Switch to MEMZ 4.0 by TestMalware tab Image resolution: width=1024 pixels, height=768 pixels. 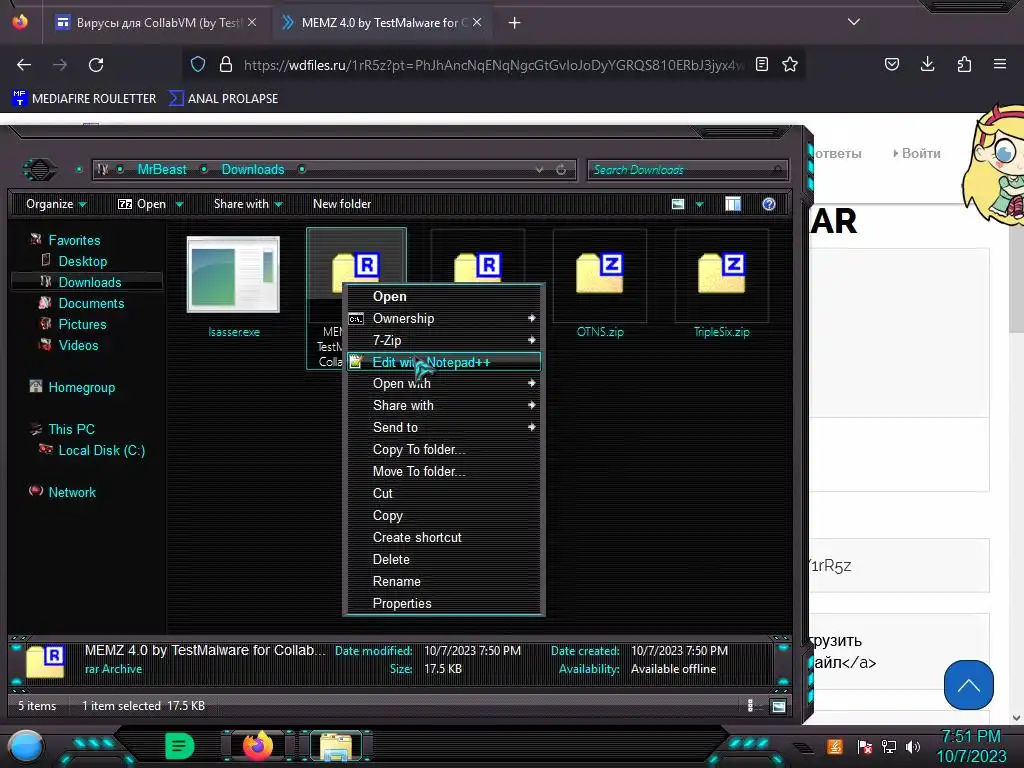(x=381, y=22)
